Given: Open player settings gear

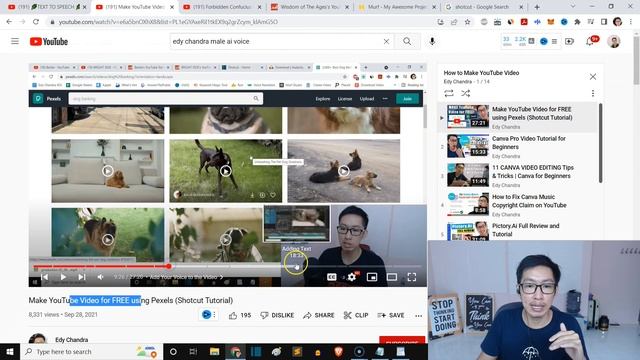Looking at the screenshot, I should 351,277.
